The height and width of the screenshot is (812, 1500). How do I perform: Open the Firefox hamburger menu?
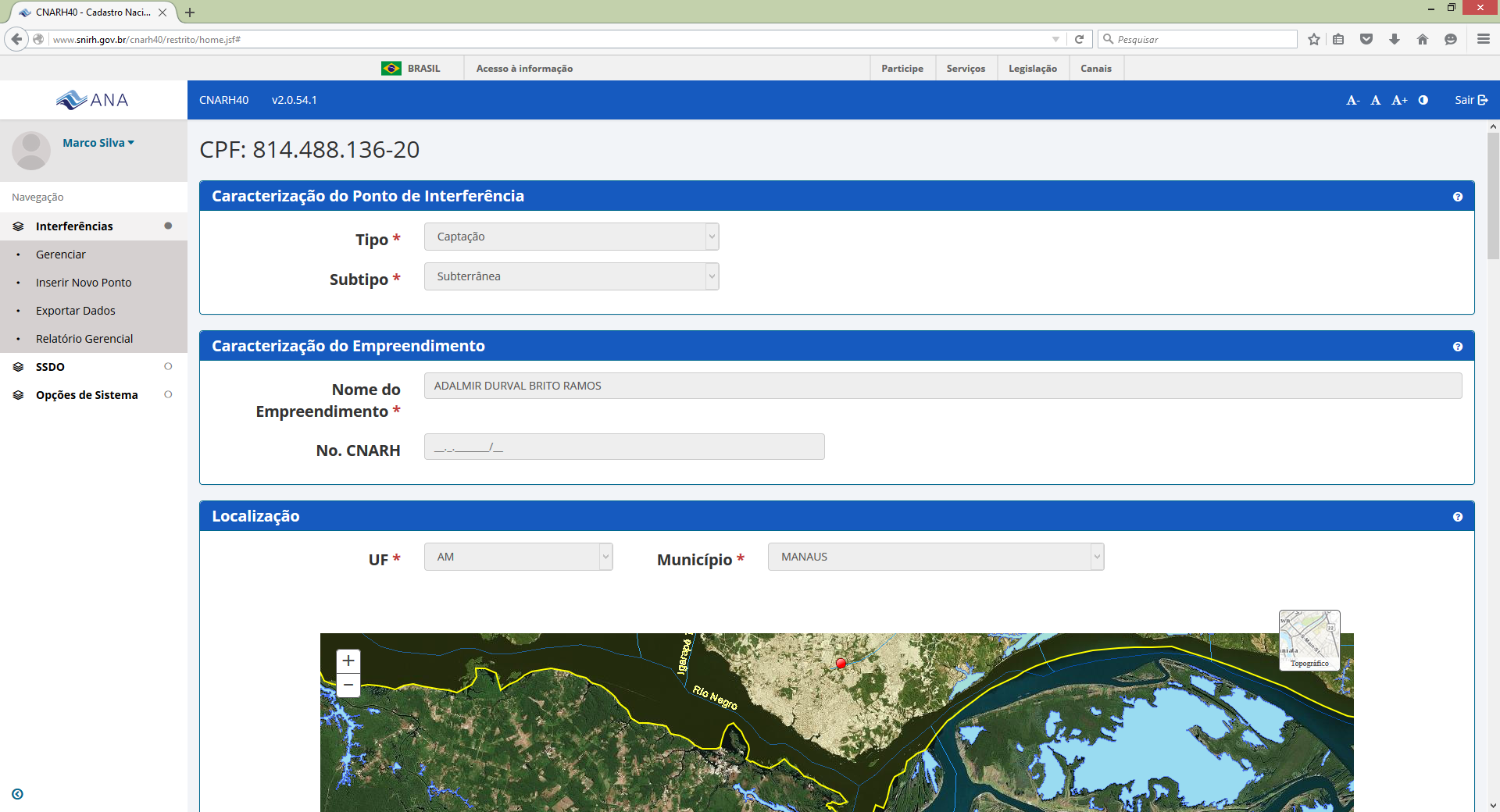[1484, 39]
